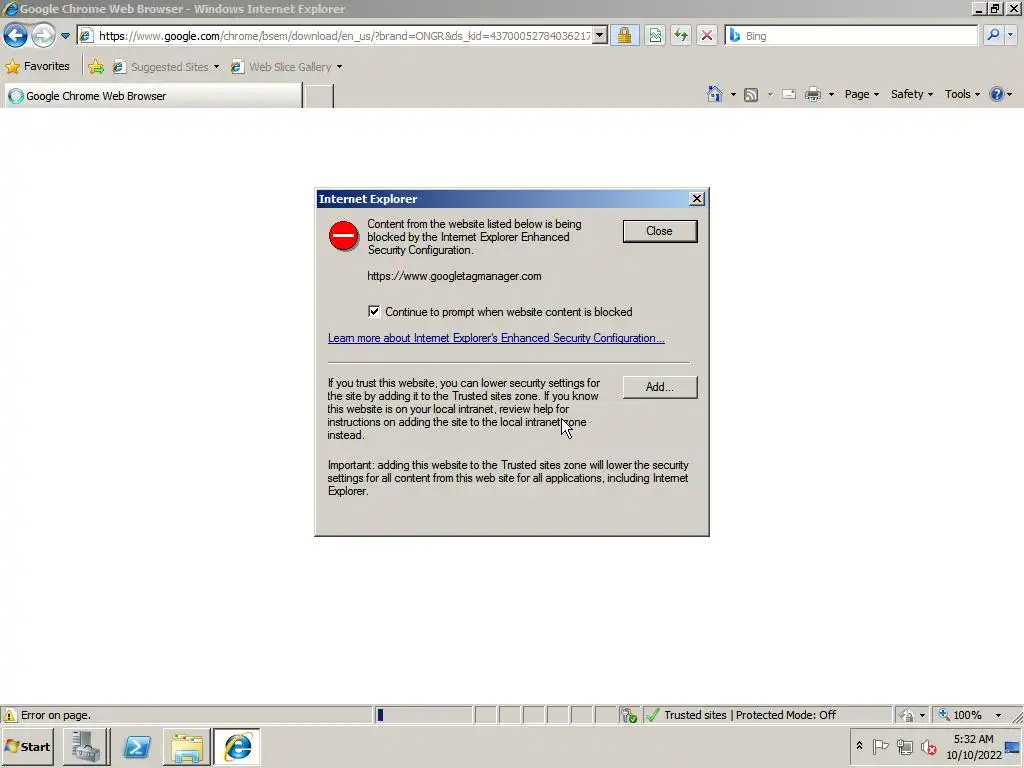1024x768 pixels.
Task: Click the pop-up blocker status icon
Action: click(628, 715)
